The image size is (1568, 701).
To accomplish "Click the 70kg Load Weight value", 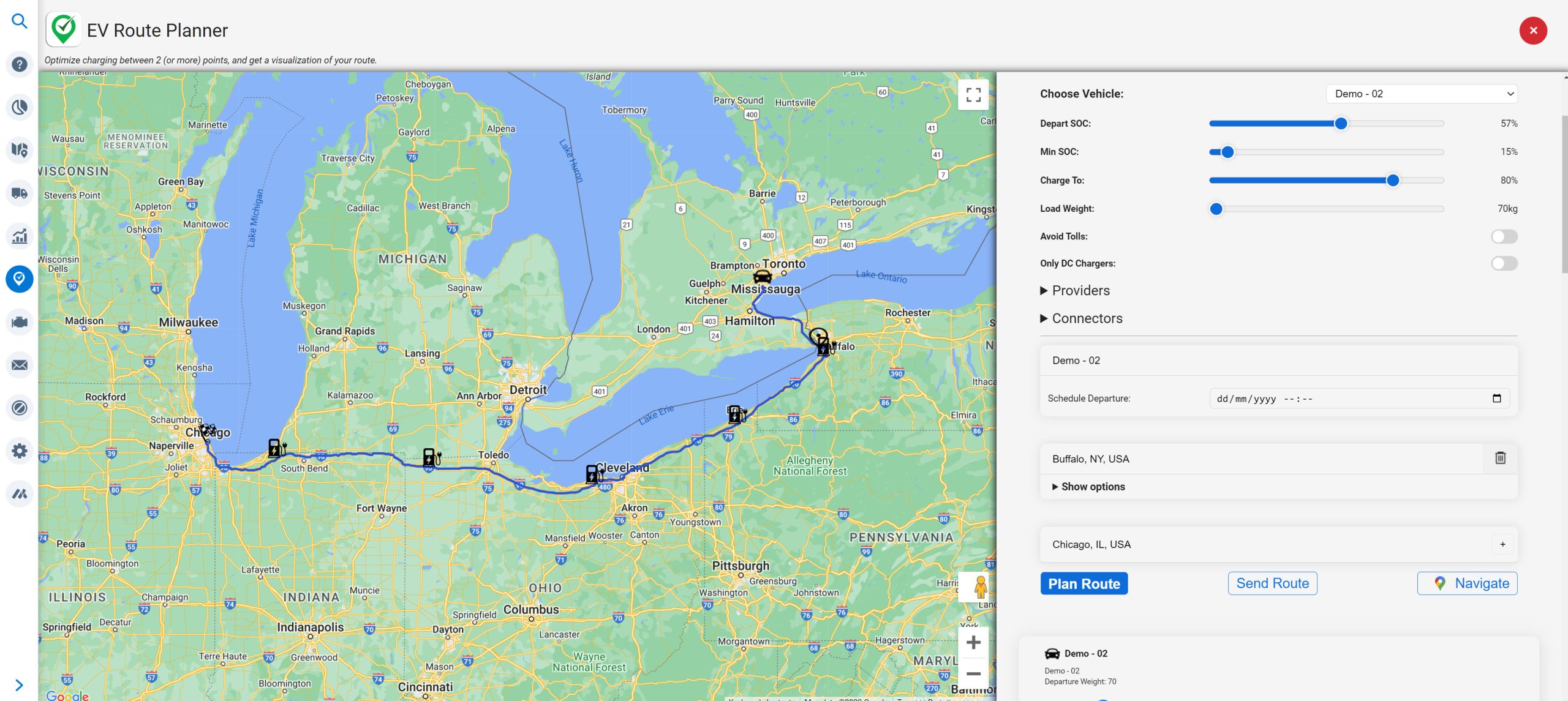I will point(1507,209).
